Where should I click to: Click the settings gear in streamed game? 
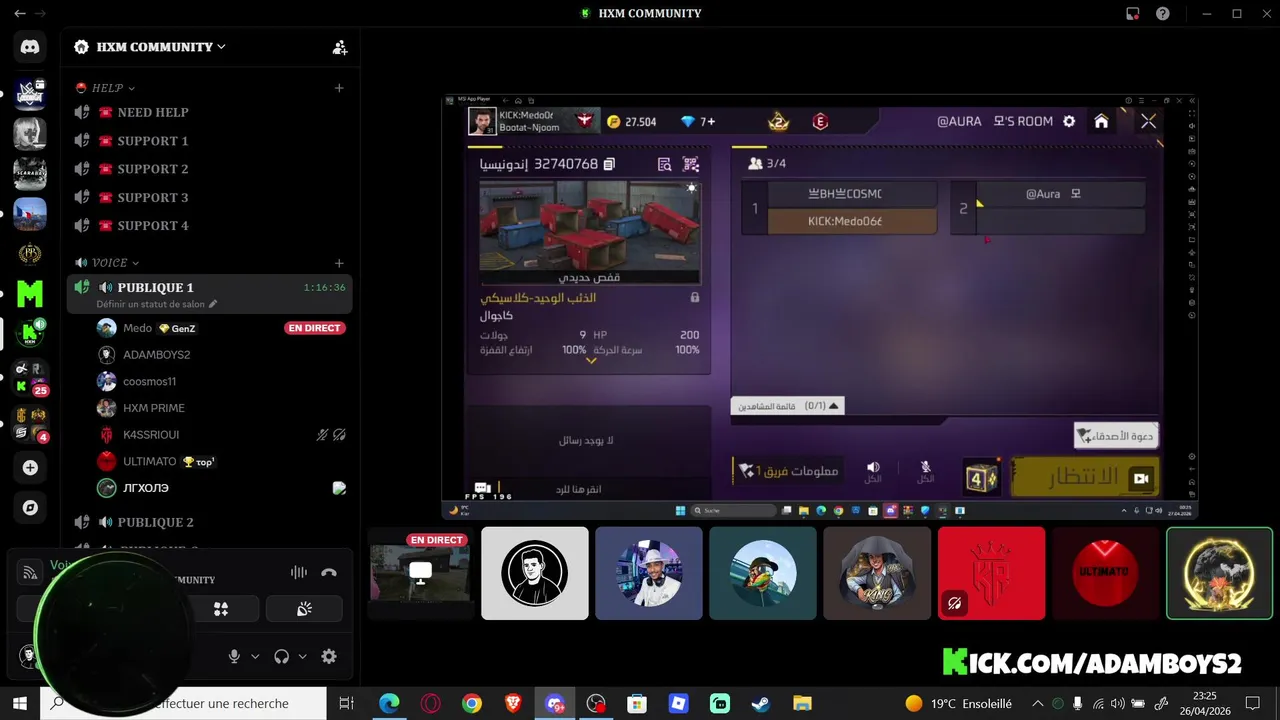(1069, 121)
